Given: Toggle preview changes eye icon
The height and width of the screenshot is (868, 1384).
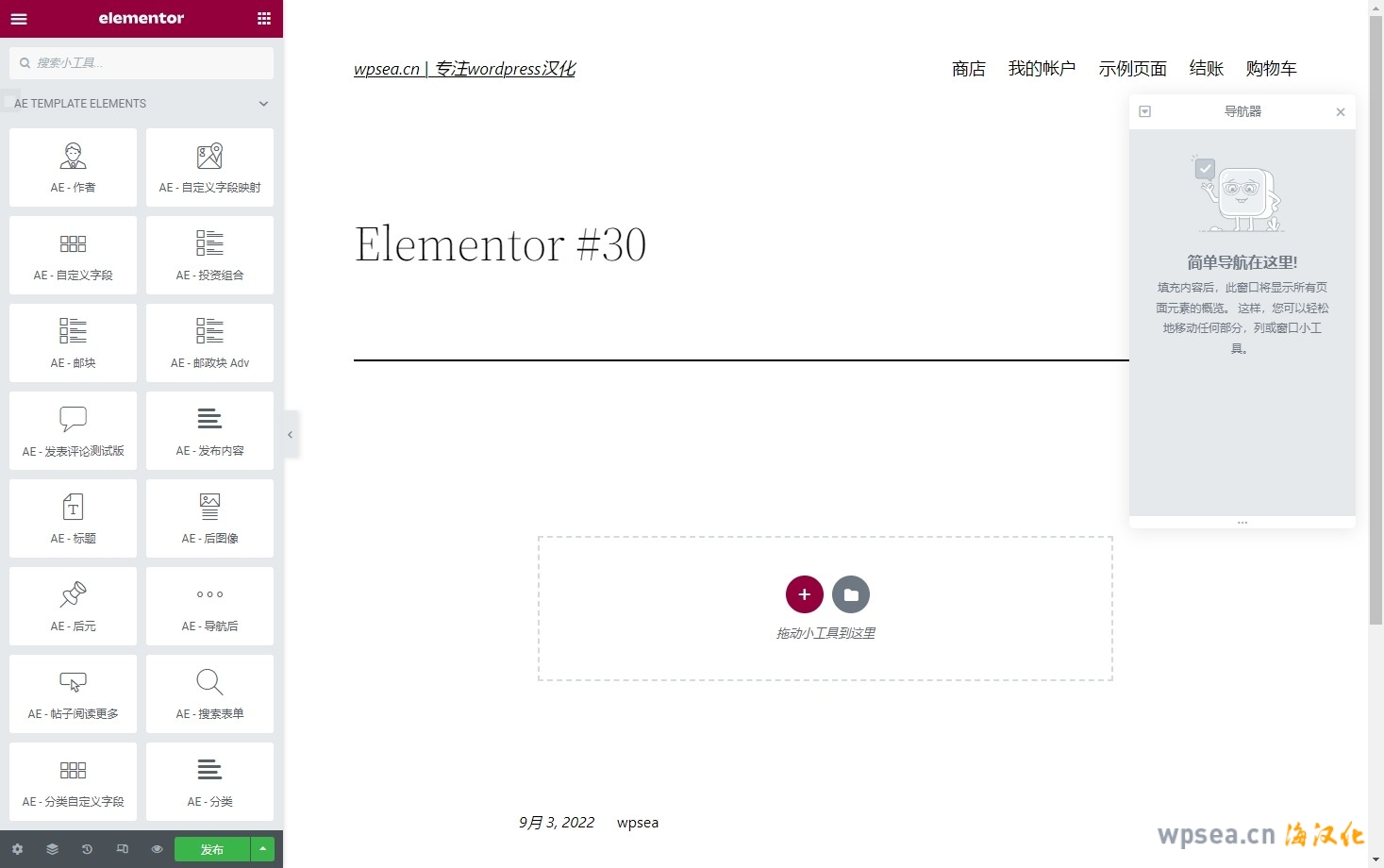Looking at the screenshot, I should coord(157,849).
